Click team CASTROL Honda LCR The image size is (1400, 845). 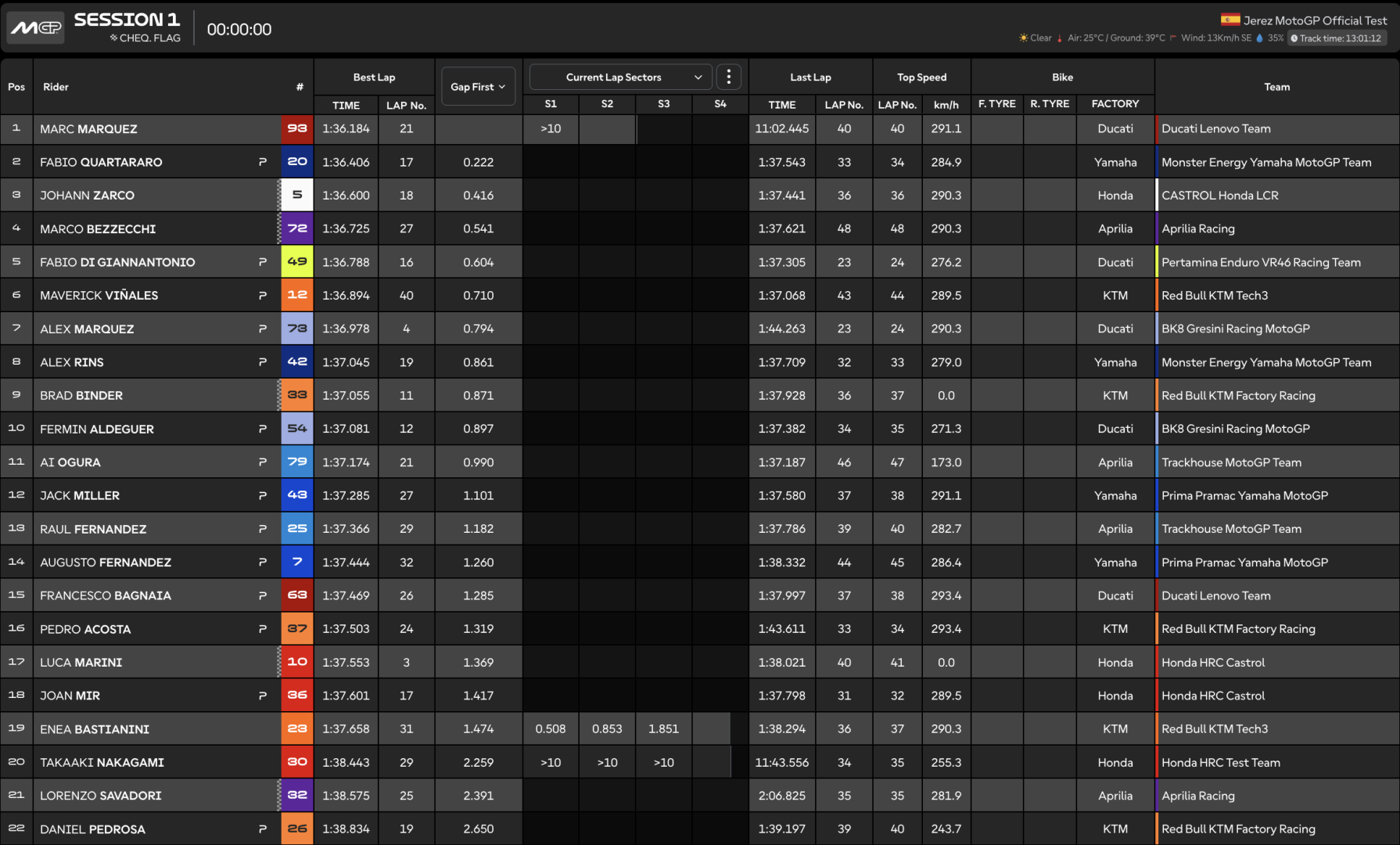[1219, 196]
